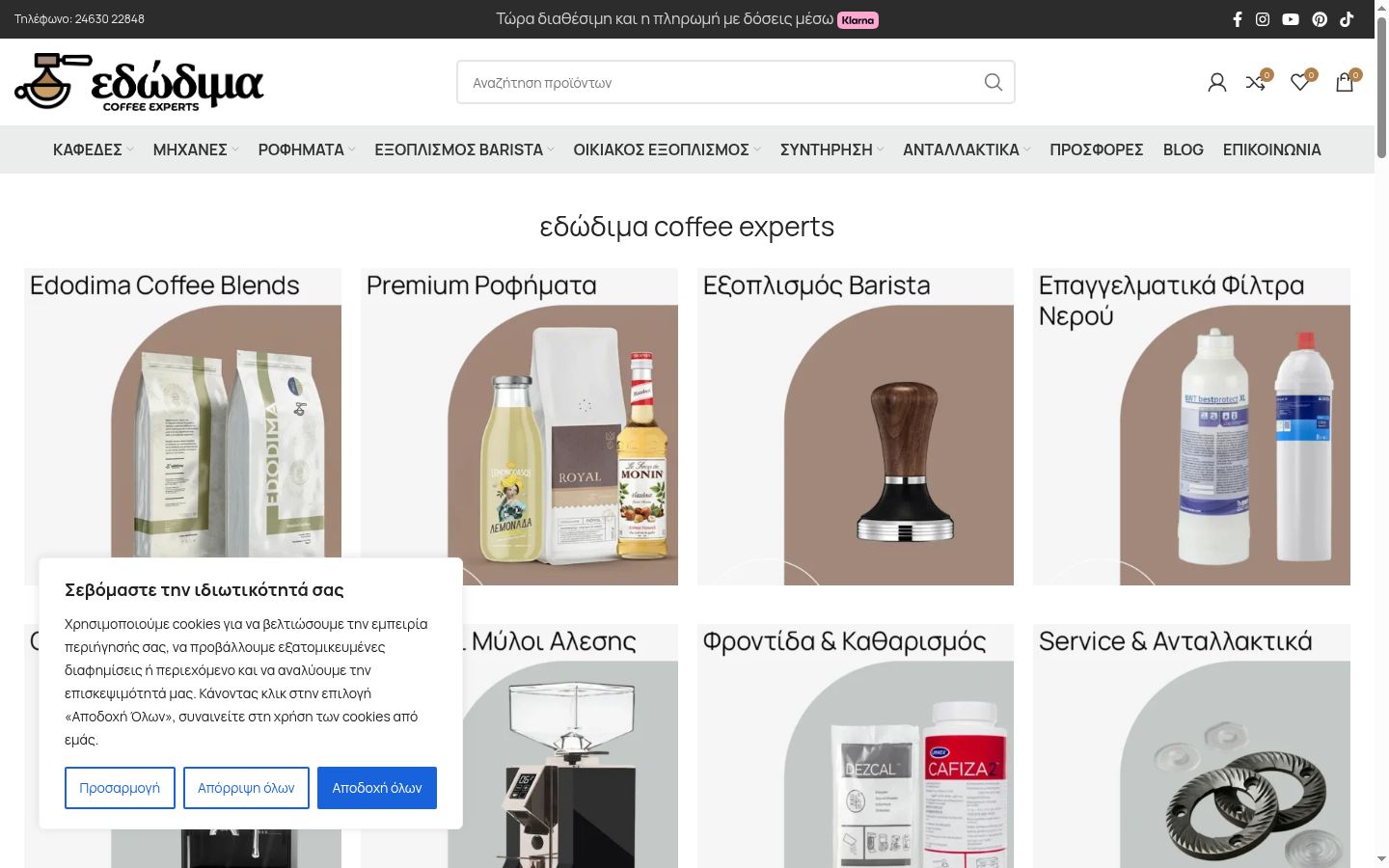This screenshot has width=1389, height=868.
Task: Open the BLOG menu item
Action: (x=1184, y=149)
